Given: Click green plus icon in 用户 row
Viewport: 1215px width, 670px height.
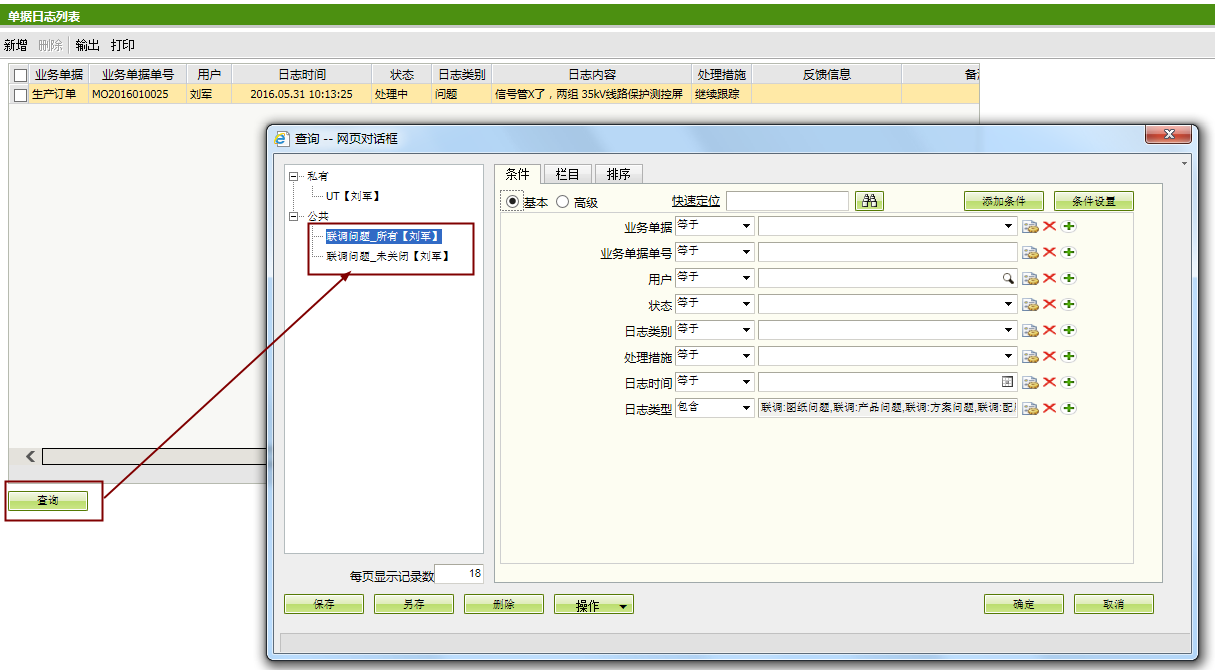Looking at the screenshot, I should click(1068, 278).
